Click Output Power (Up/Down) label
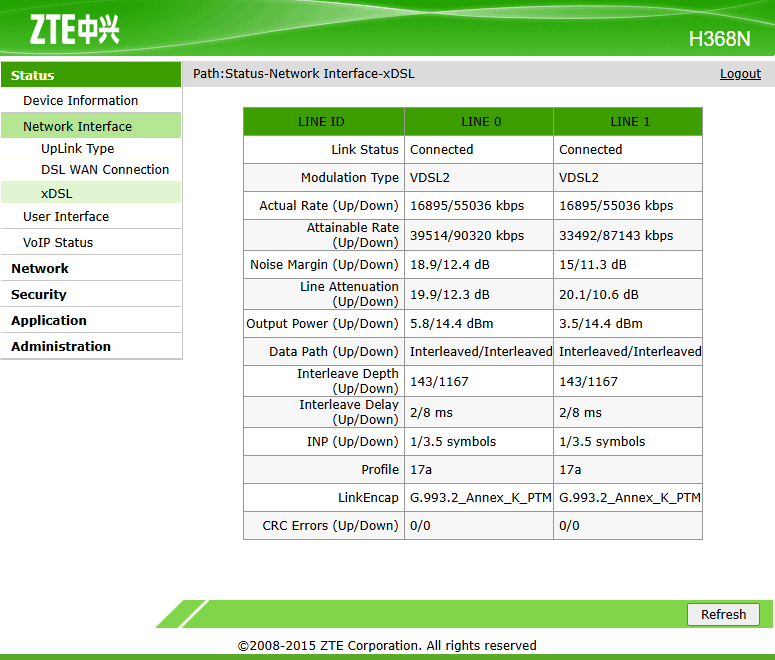The image size is (775, 660). pyautogui.click(x=322, y=323)
